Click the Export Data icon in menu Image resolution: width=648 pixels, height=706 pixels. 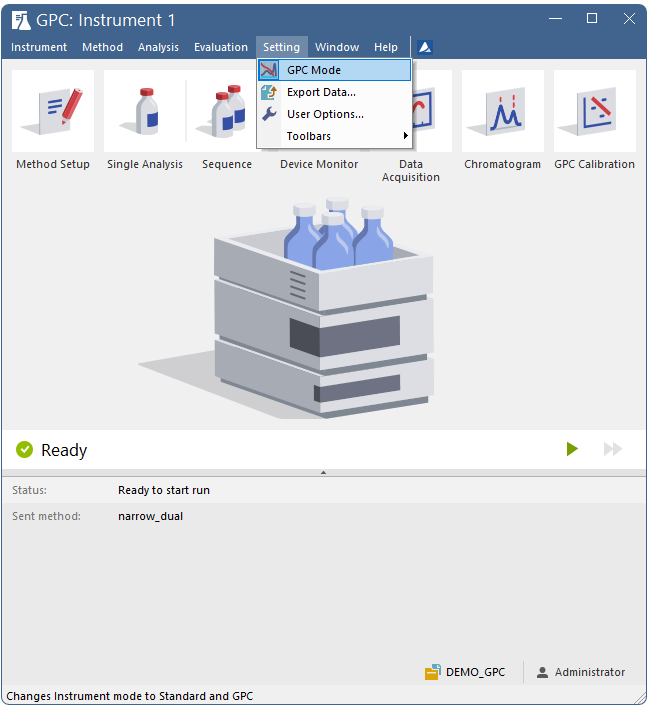point(269,92)
